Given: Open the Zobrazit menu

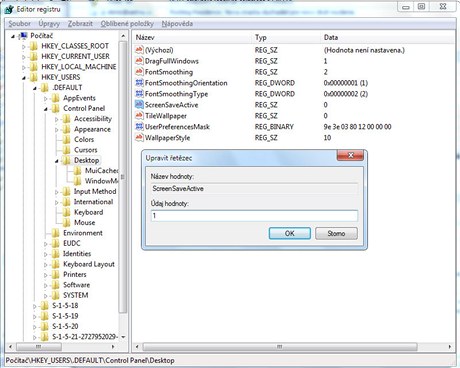Looking at the screenshot, I should coord(80,24).
